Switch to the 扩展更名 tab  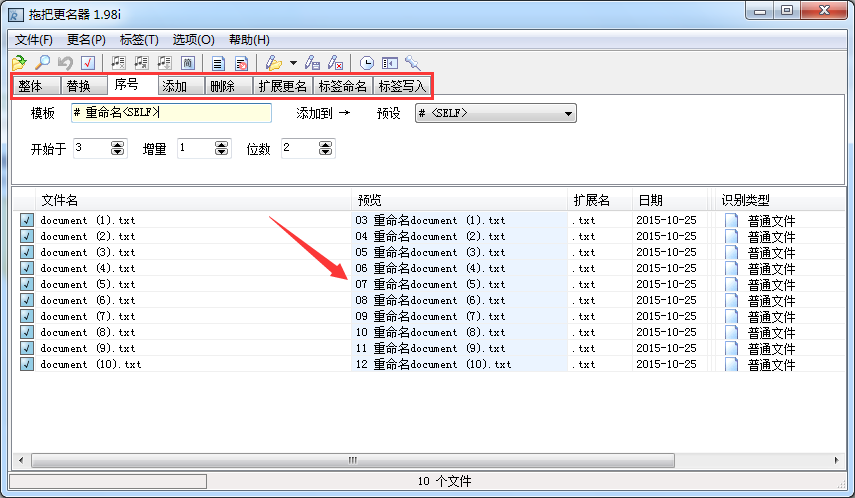[x=282, y=86]
